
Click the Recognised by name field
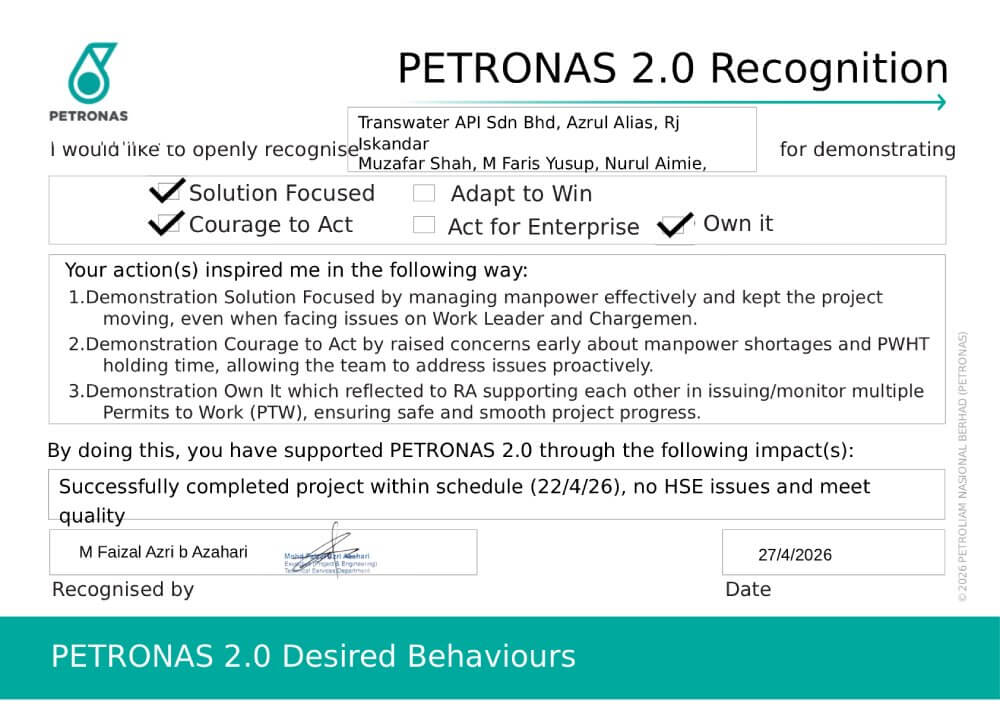click(x=263, y=552)
